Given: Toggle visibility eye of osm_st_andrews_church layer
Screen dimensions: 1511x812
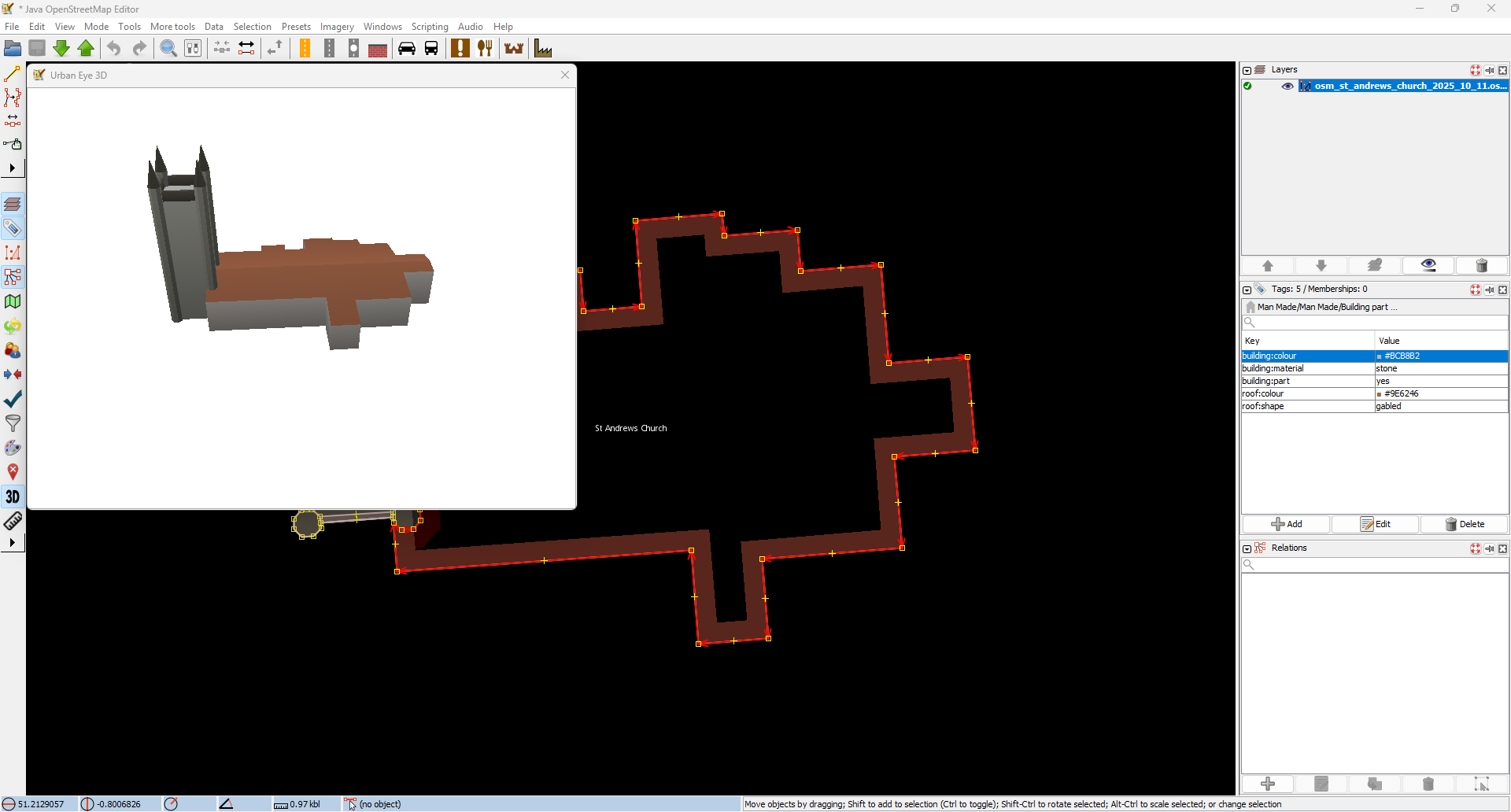Looking at the screenshot, I should [x=1287, y=86].
